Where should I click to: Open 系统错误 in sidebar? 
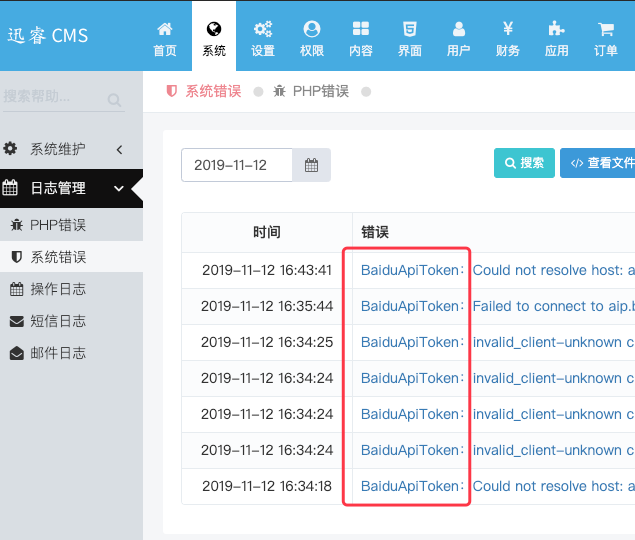click(x=71, y=257)
